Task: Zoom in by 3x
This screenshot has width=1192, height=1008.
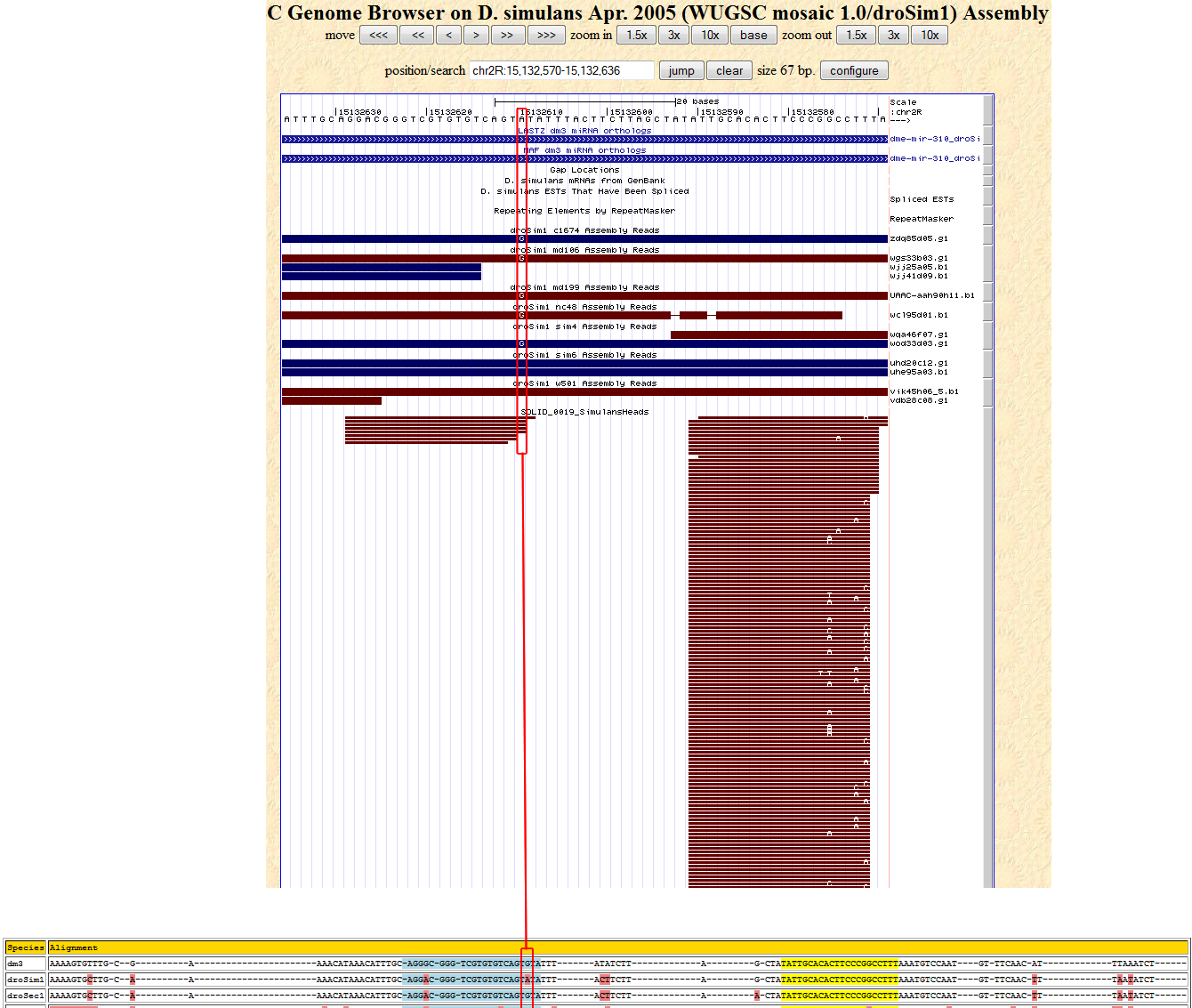Action: tap(674, 36)
